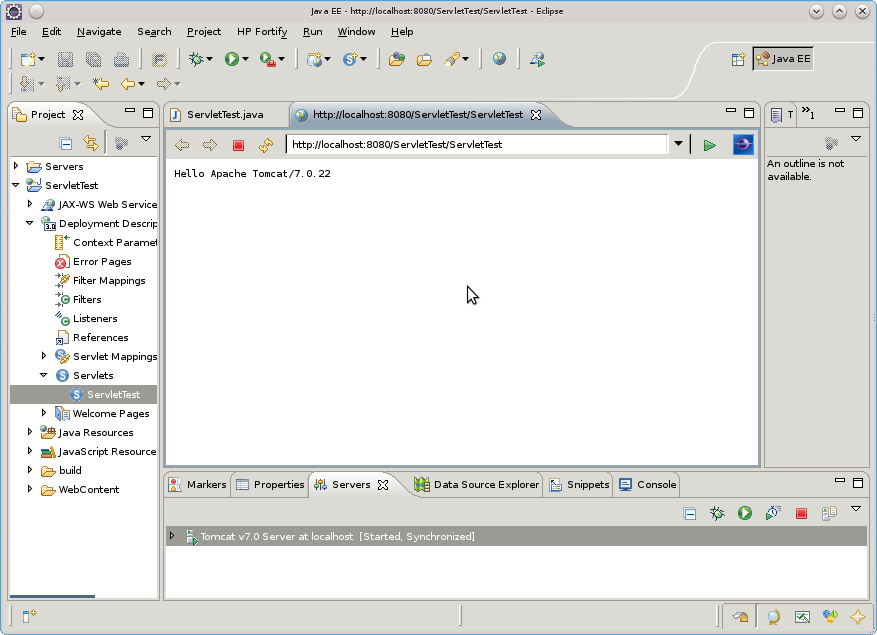Click the Open Perspective icon

click(738, 59)
